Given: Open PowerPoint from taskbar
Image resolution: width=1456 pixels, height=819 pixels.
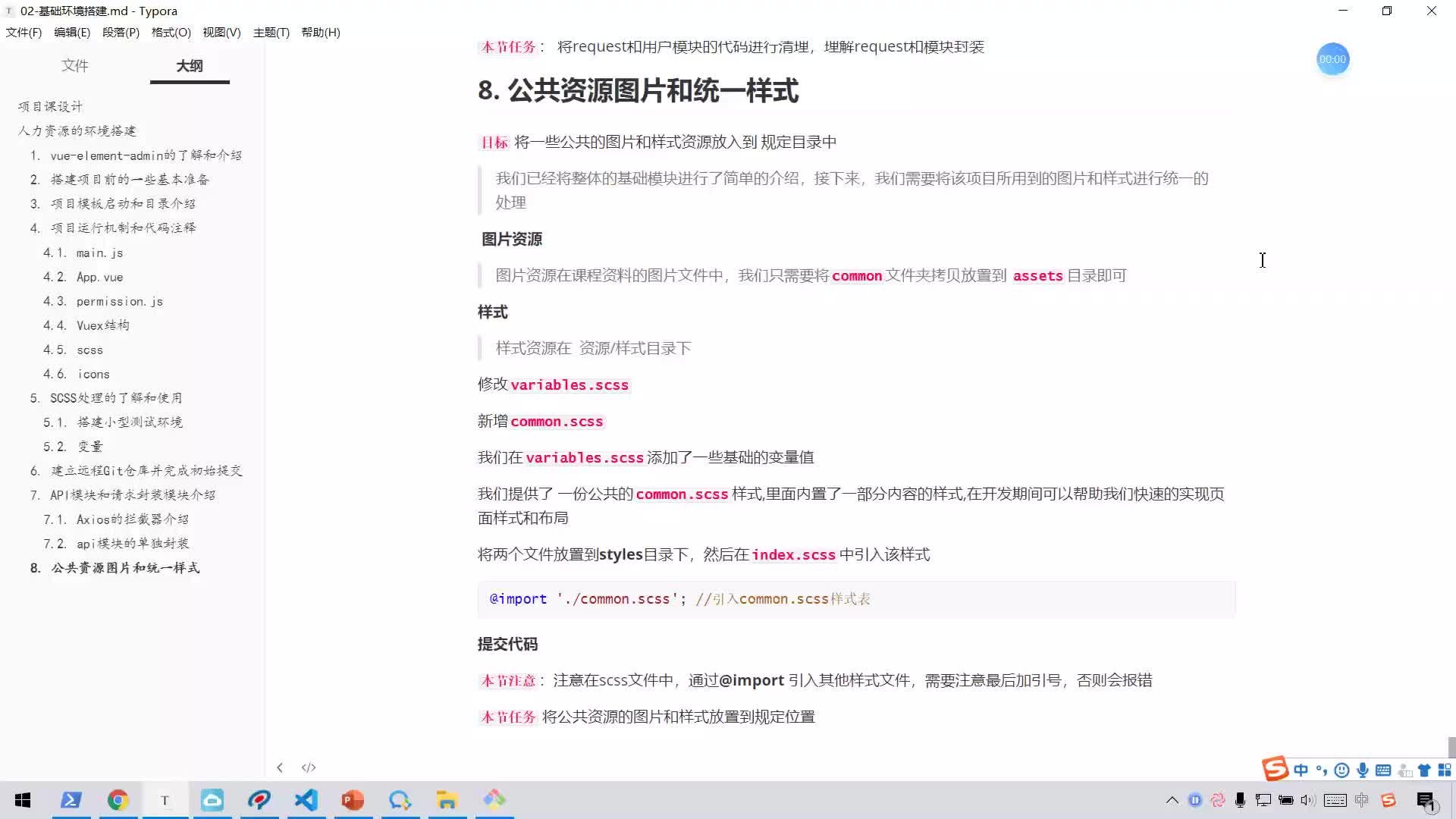Looking at the screenshot, I should coord(353,800).
